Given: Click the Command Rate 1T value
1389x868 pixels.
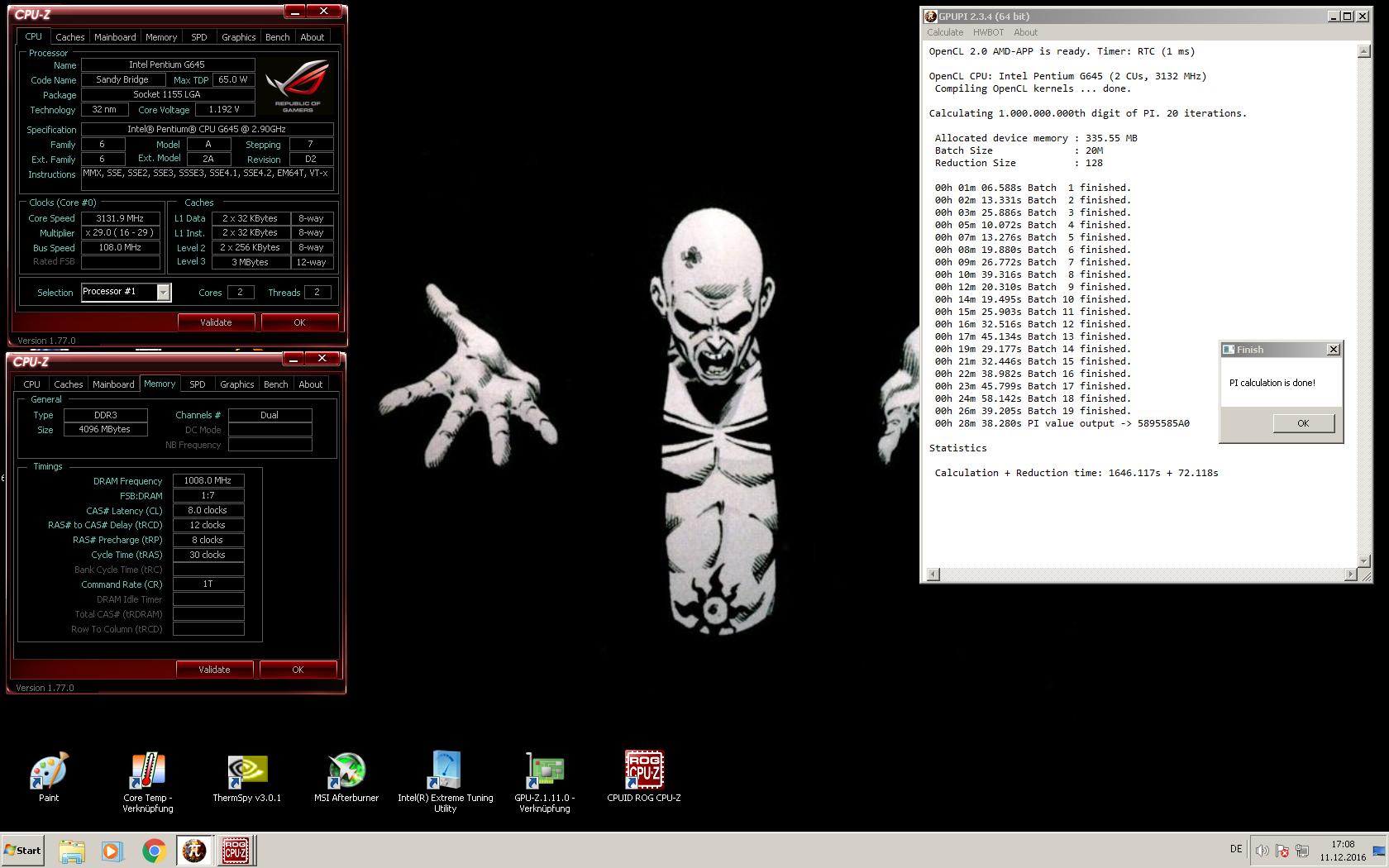Looking at the screenshot, I should [x=208, y=584].
